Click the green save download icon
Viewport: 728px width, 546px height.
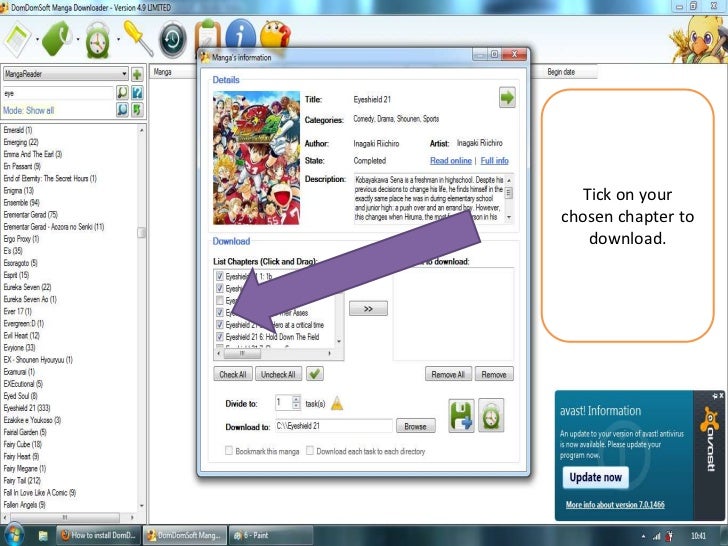pyautogui.click(x=461, y=416)
